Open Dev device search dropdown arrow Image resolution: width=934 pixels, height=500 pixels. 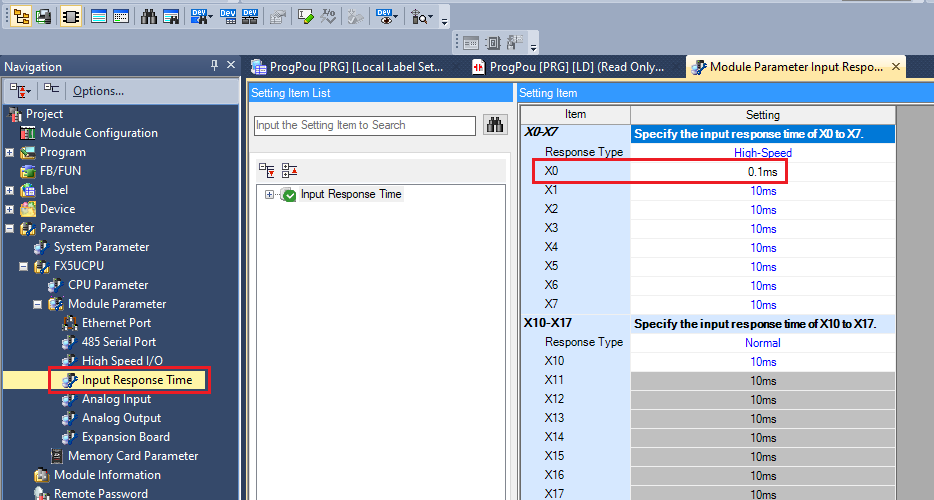point(210,18)
